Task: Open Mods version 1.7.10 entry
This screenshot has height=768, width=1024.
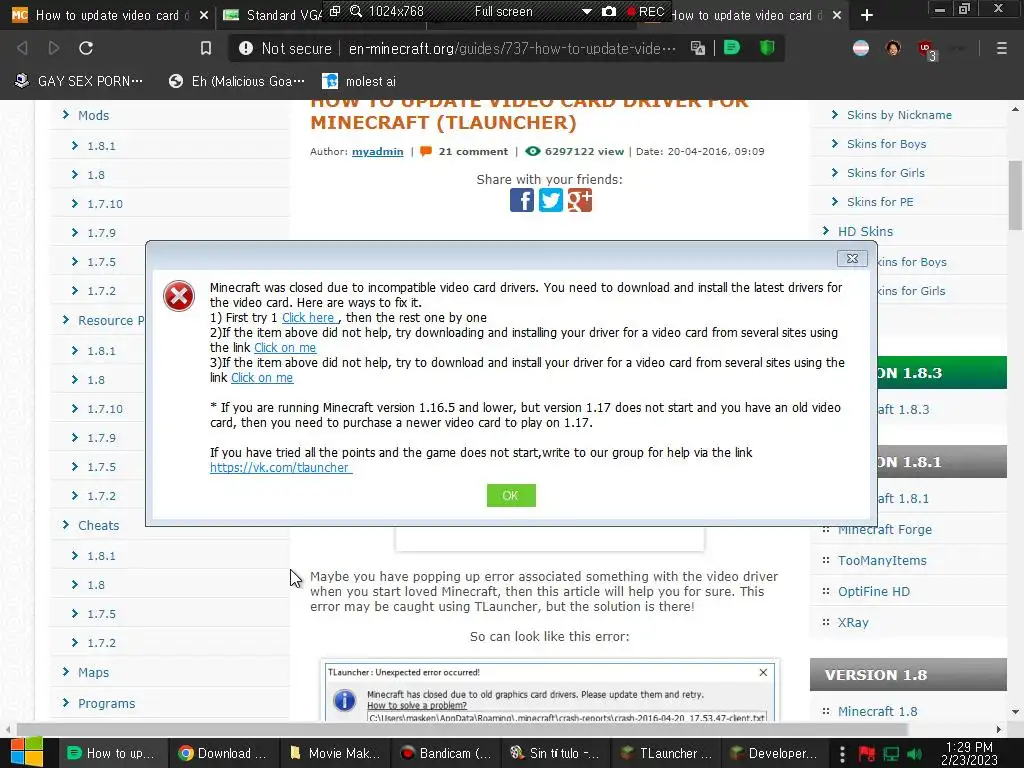Action: (104, 204)
